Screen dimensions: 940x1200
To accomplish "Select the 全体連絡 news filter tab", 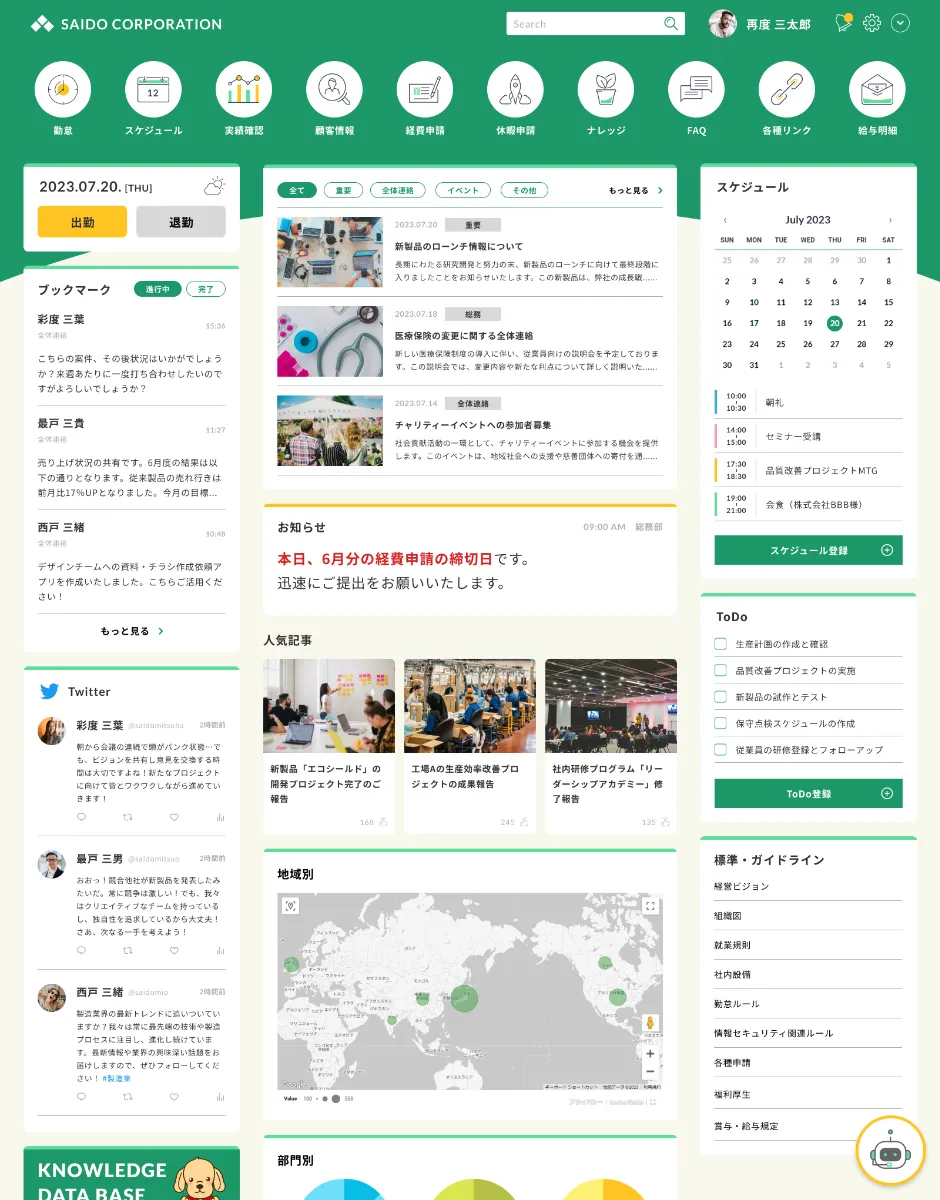I will [398, 190].
